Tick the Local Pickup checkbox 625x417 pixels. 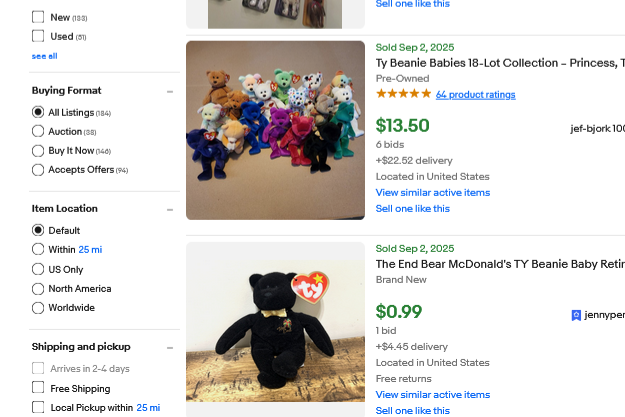click(x=38, y=407)
